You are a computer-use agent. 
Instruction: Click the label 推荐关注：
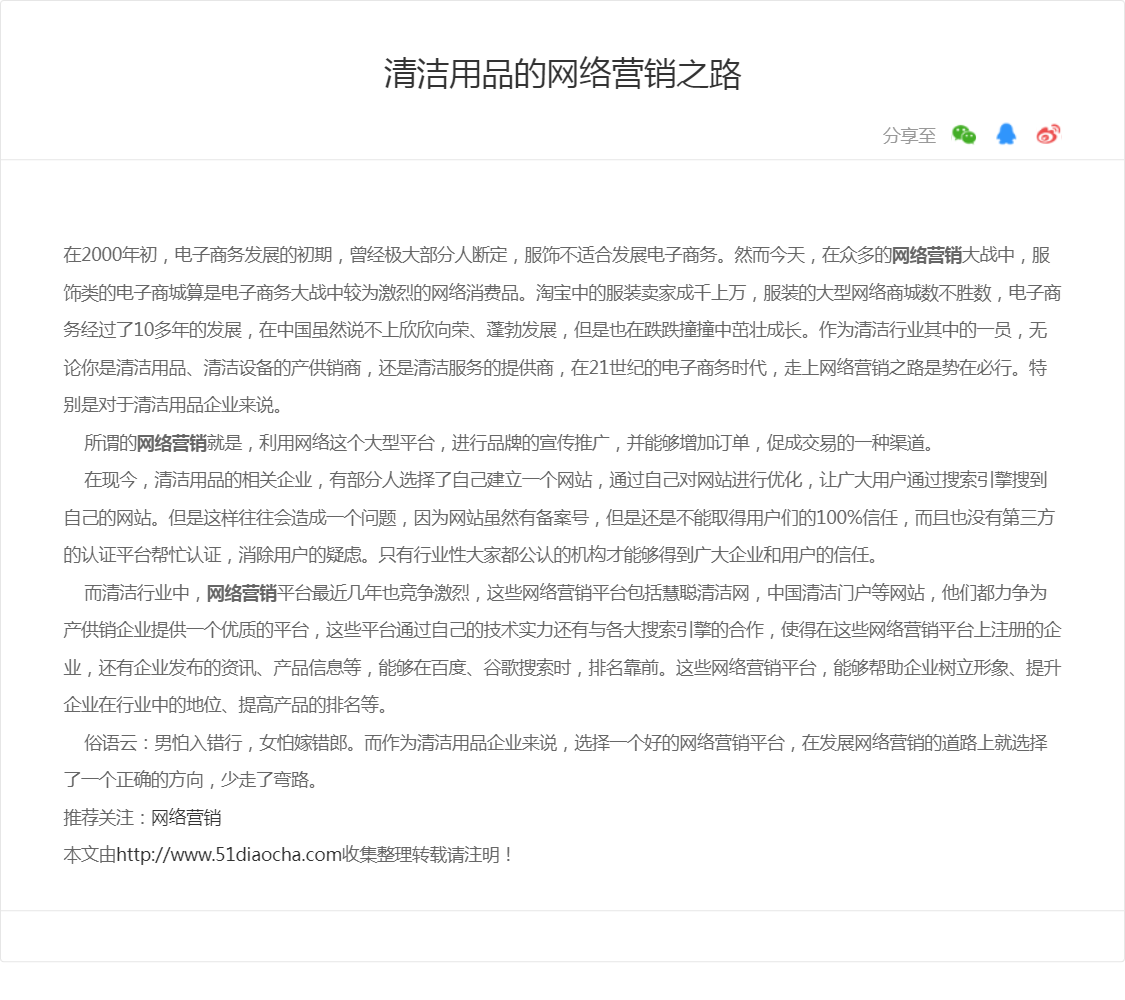click(x=107, y=818)
